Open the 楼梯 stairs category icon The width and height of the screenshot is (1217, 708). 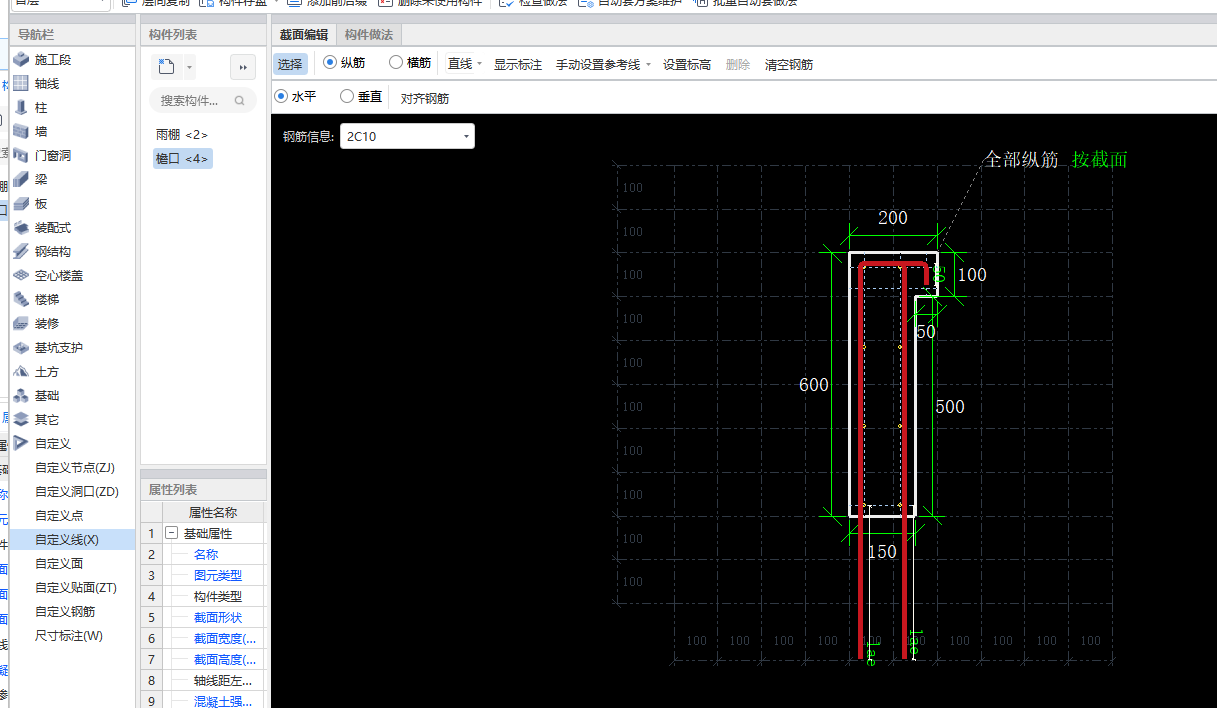[x=21, y=300]
